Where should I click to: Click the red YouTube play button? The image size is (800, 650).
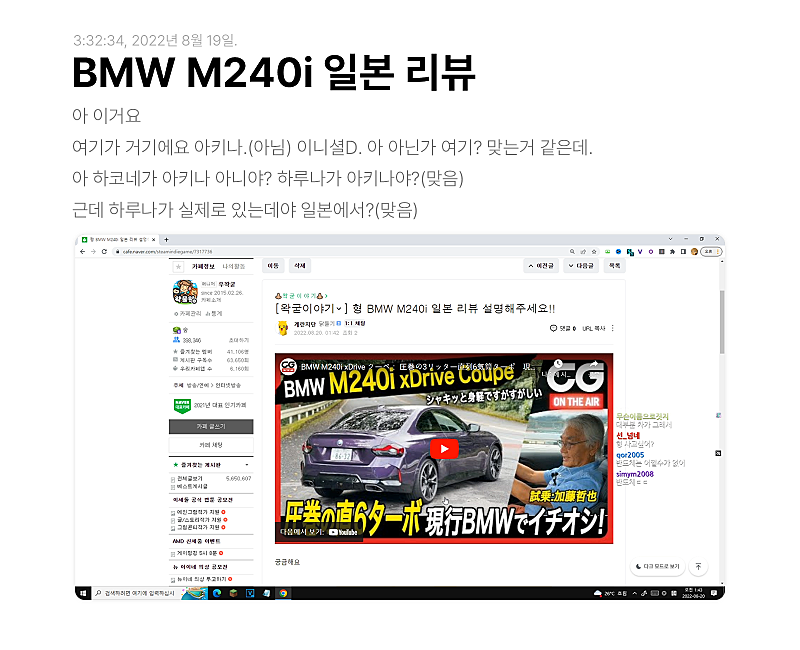click(444, 449)
